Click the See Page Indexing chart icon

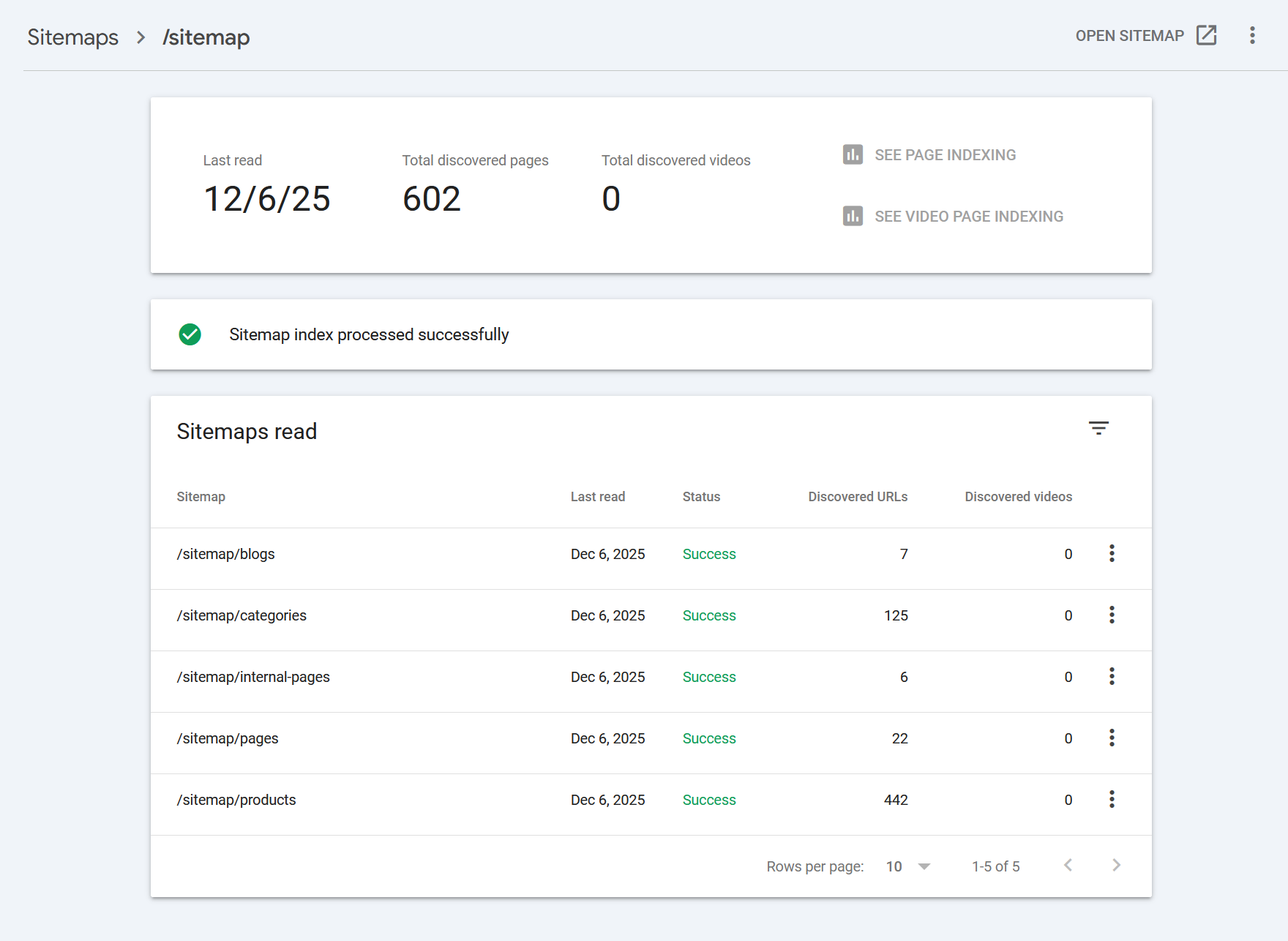coord(853,155)
